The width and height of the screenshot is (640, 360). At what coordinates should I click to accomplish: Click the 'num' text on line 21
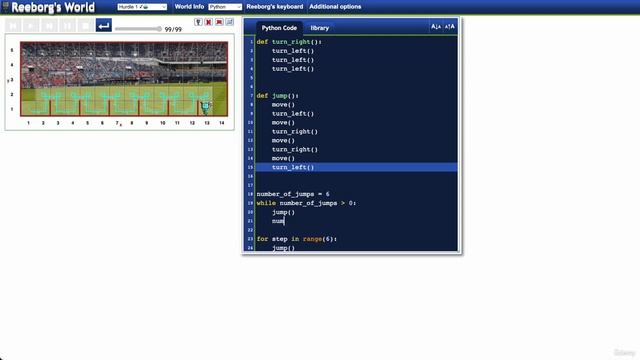tap(278, 221)
